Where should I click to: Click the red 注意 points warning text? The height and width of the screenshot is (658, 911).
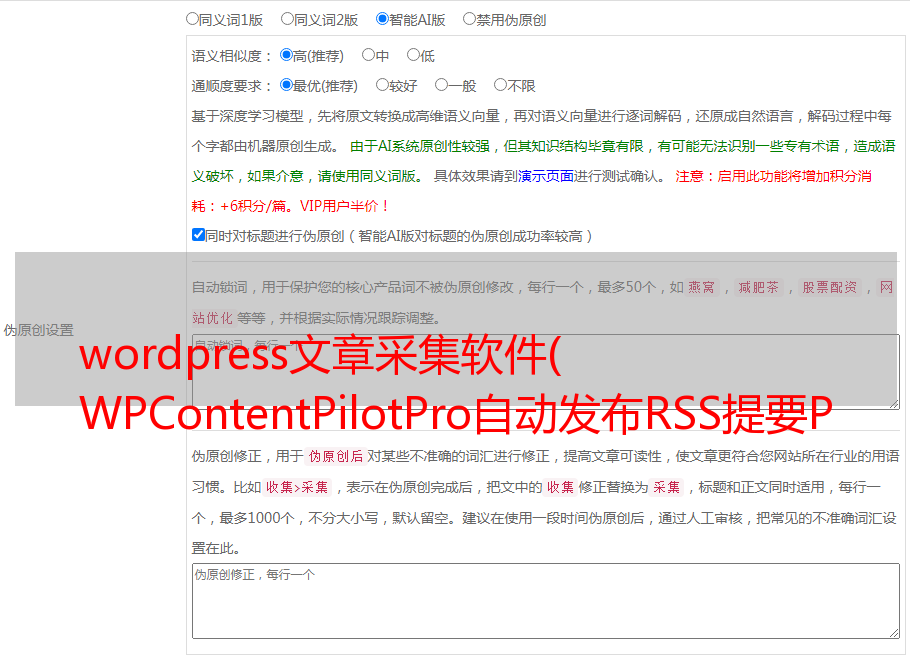[x=532, y=191]
